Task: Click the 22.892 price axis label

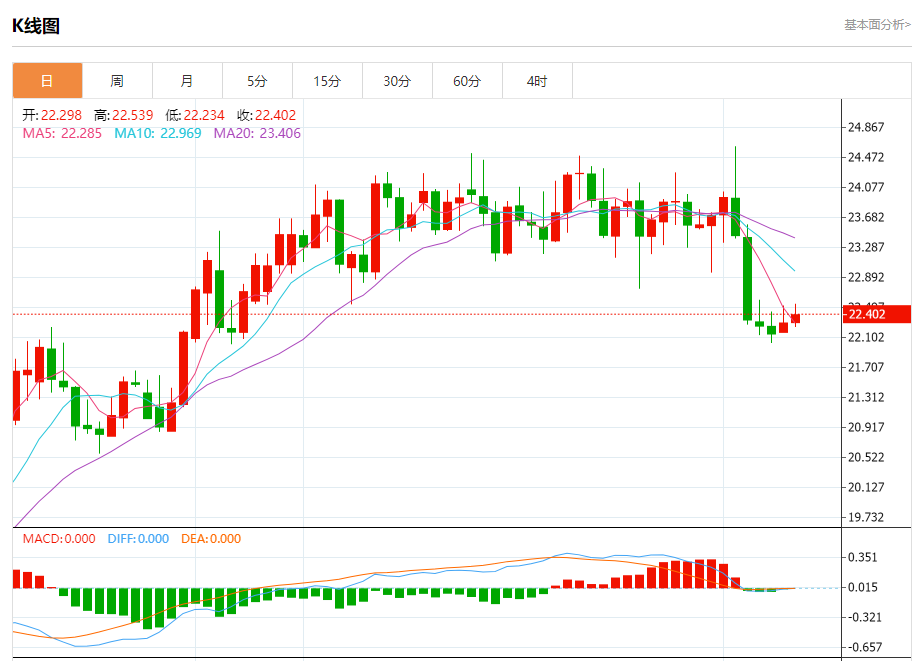Action: coord(866,277)
